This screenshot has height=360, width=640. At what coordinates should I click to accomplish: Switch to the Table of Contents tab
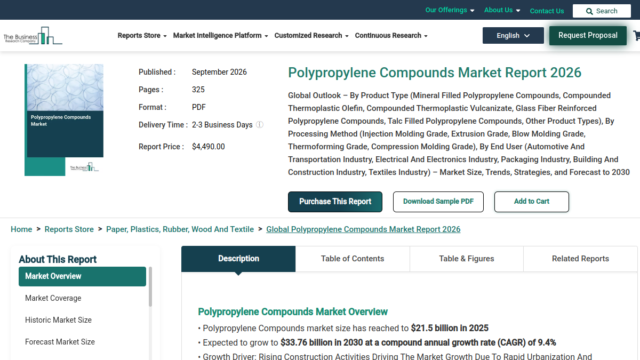[352, 259]
